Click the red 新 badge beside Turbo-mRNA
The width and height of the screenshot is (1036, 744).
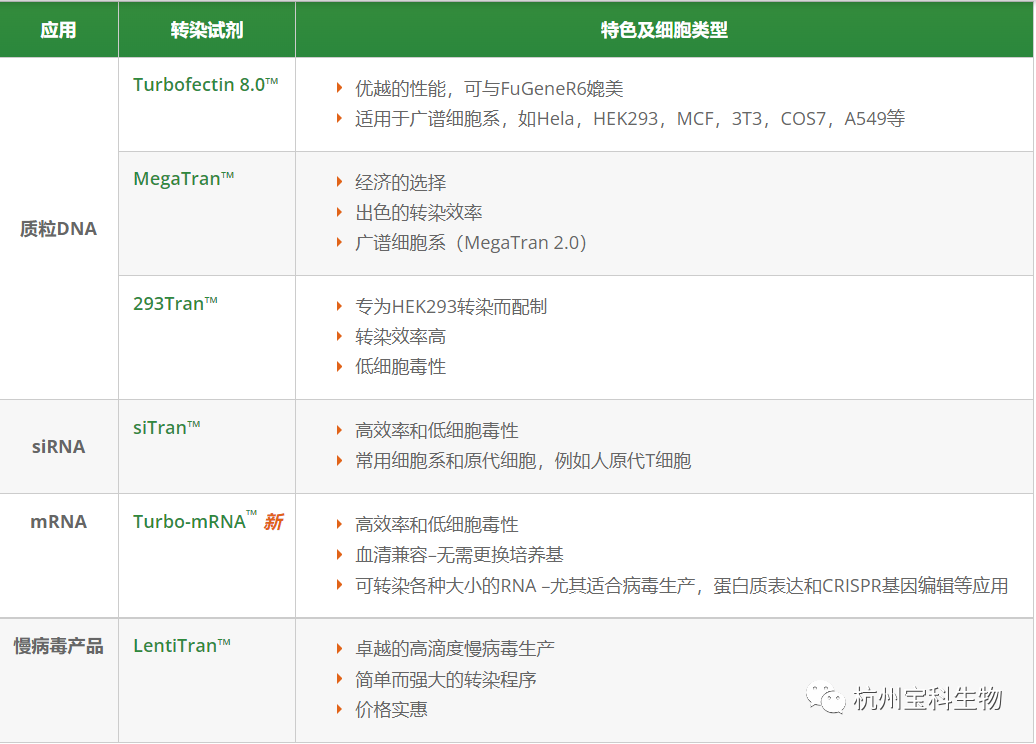(x=274, y=522)
